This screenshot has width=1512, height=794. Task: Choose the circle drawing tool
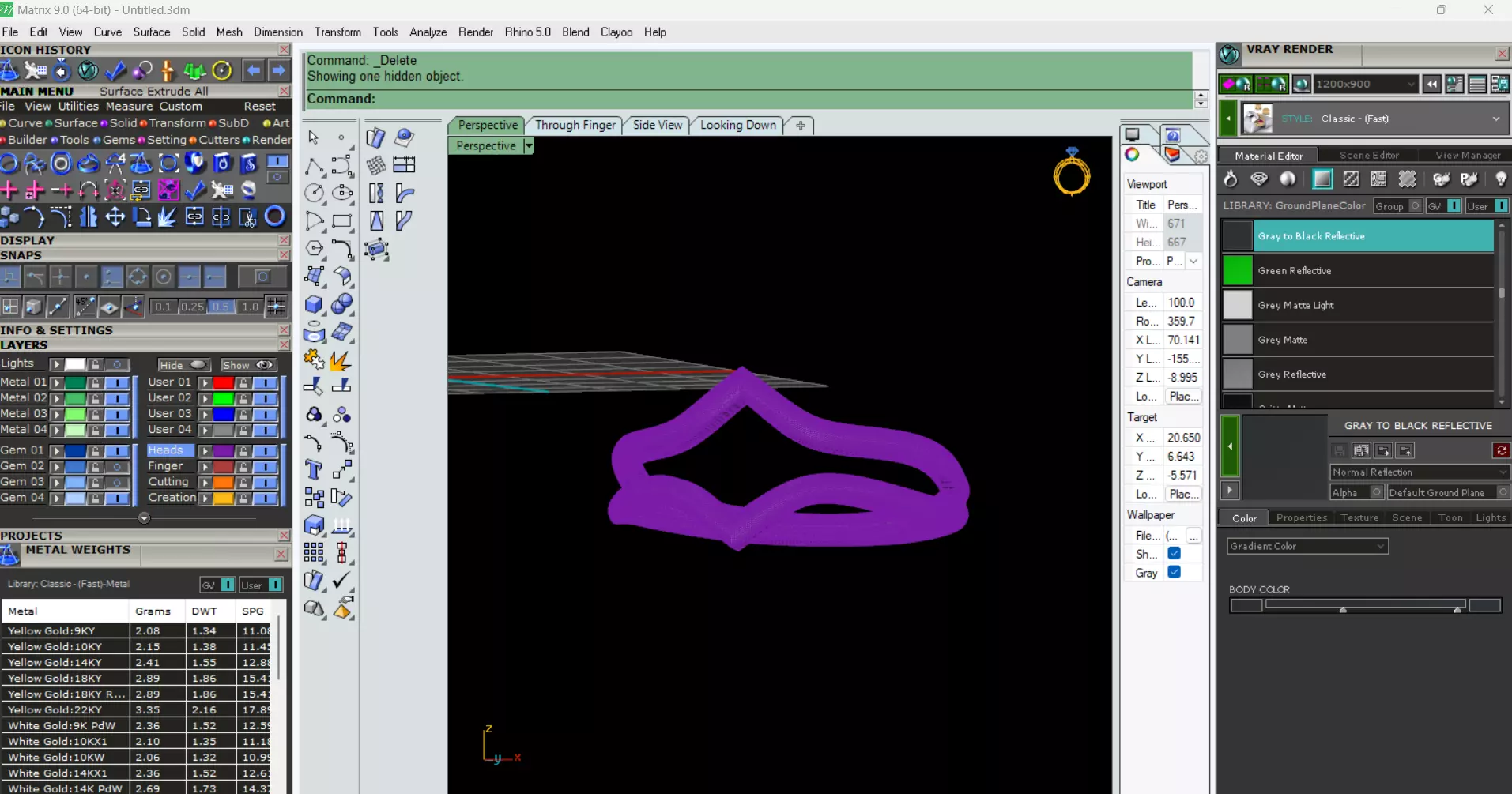pyautogui.click(x=314, y=194)
